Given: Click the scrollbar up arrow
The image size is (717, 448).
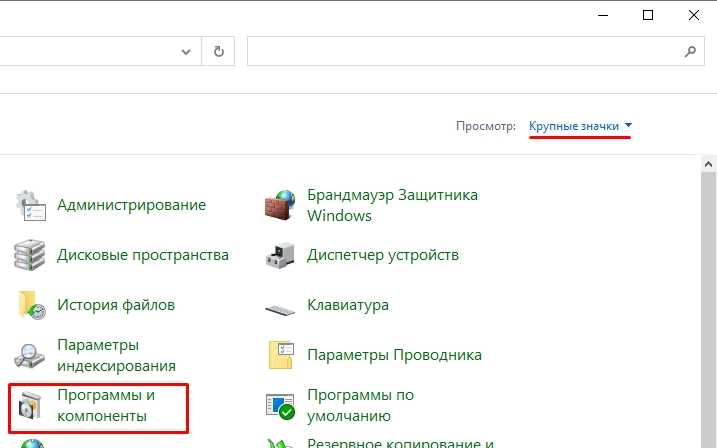Looking at the screenshot, I should pos(709,164).
